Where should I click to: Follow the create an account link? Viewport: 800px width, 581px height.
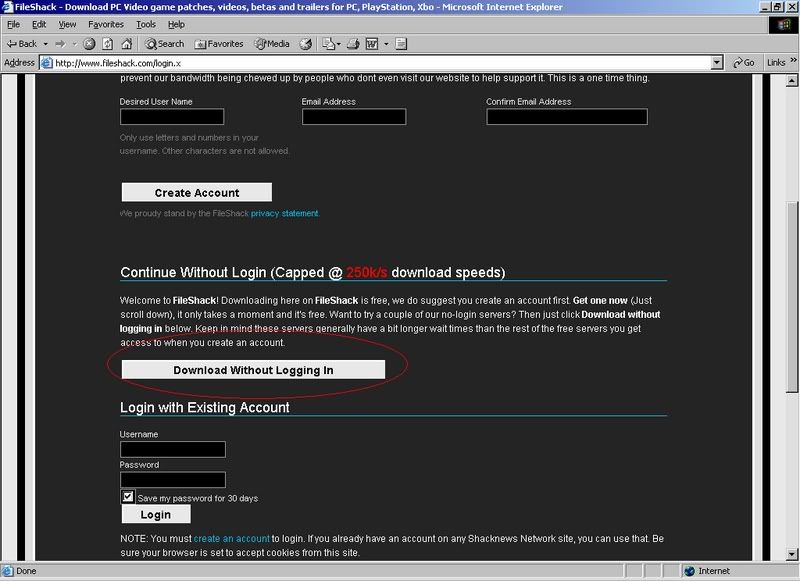(232, 538)
